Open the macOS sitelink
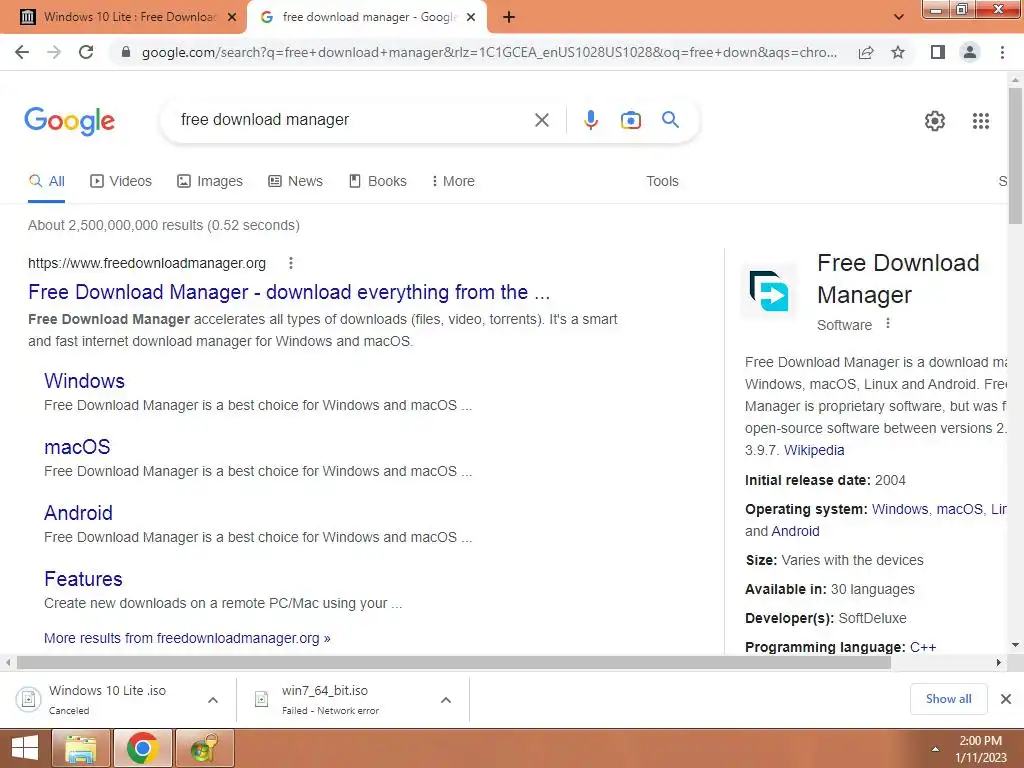The image size is (1024, 768). tap(77, 447)
